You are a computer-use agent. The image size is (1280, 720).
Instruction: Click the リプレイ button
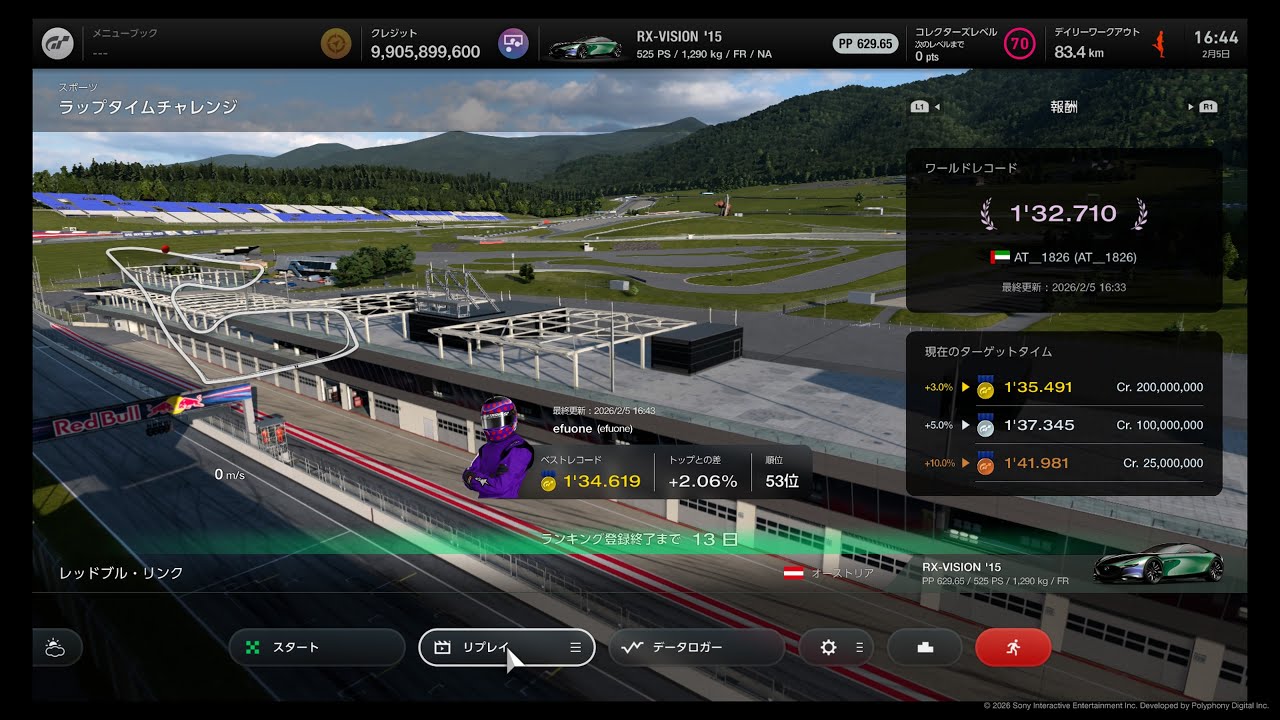[x=506, y=647]
